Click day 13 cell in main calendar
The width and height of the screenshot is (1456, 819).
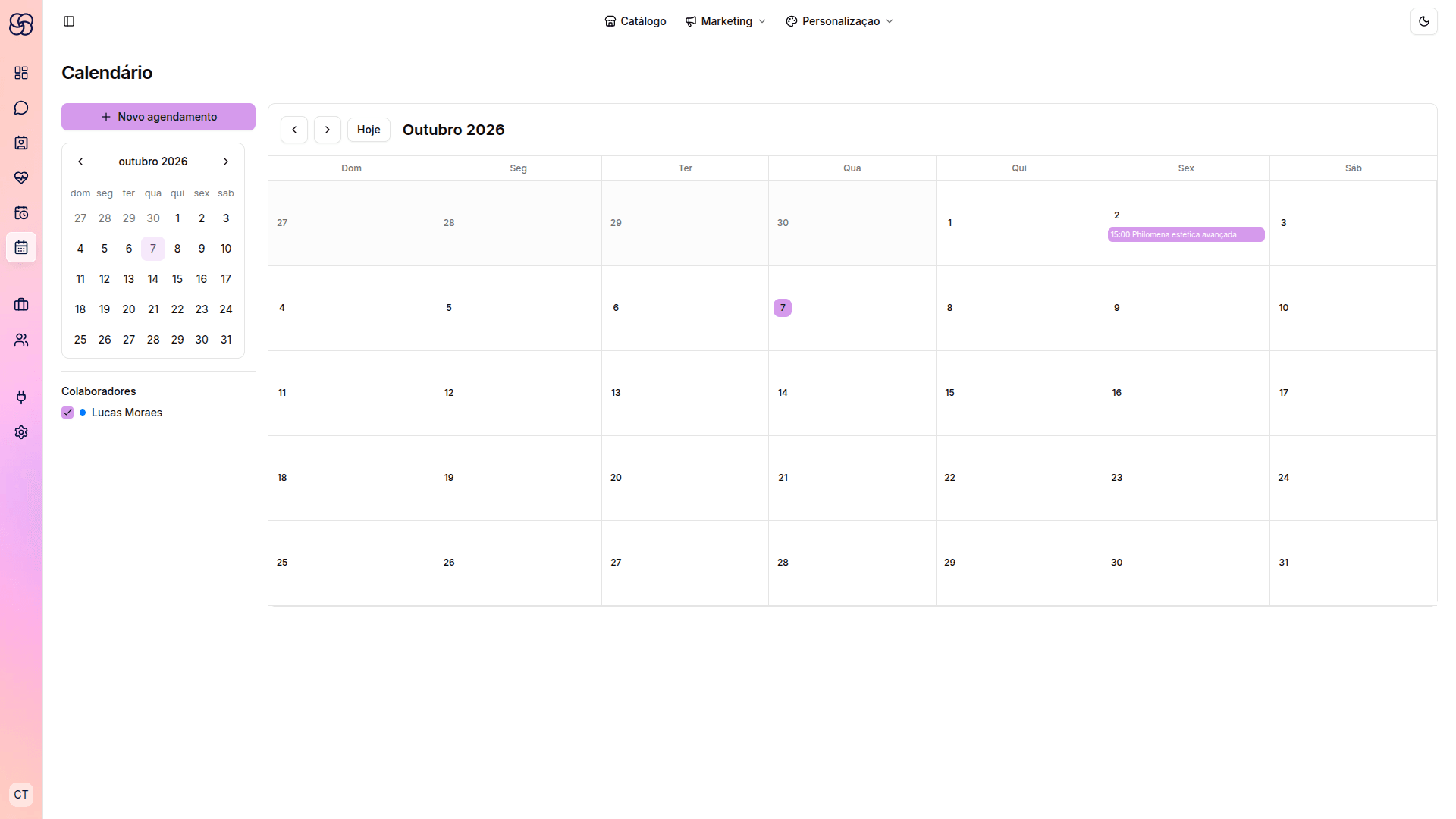685,394
